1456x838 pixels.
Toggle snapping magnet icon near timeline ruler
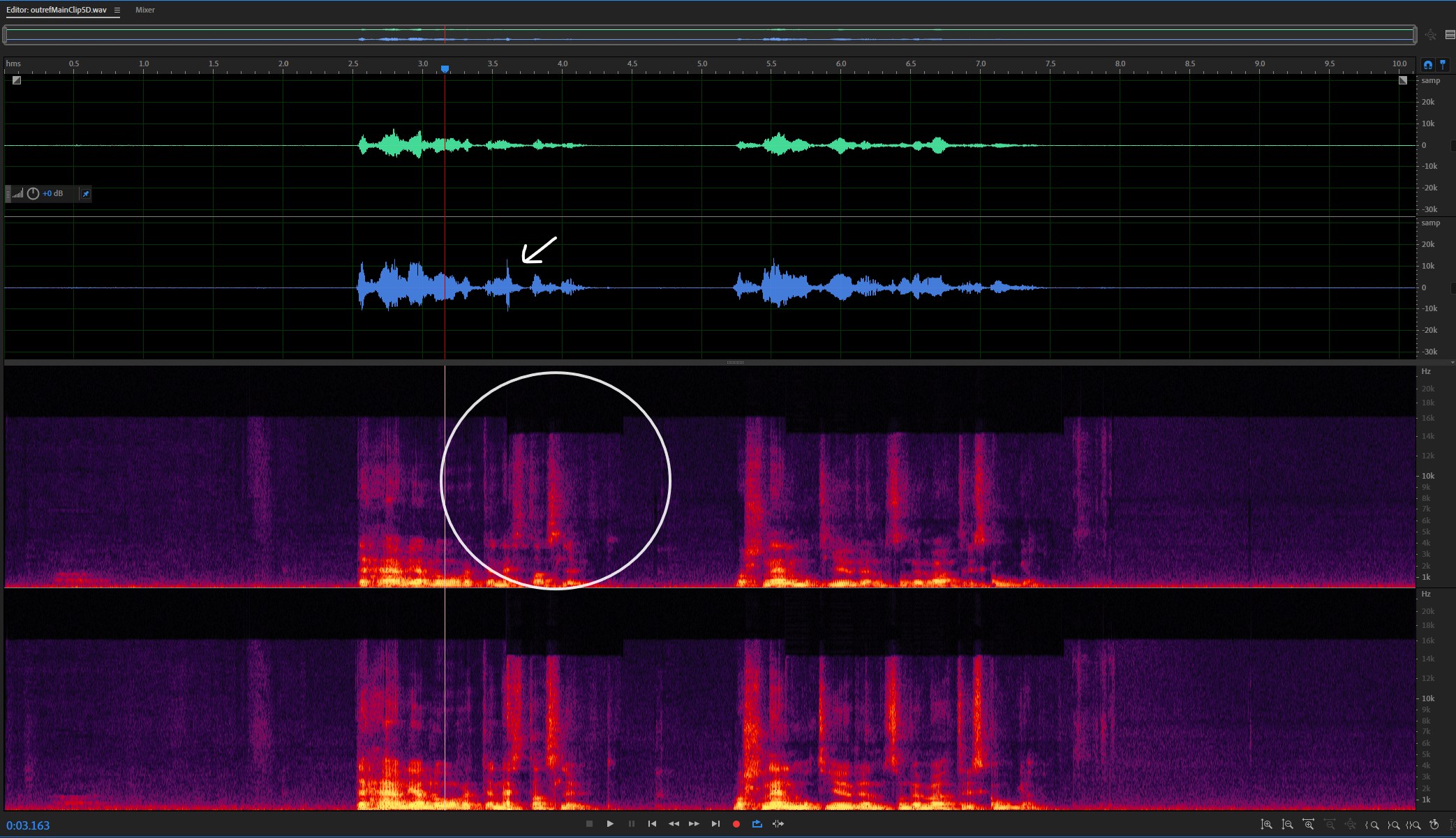pos(1428,65)
